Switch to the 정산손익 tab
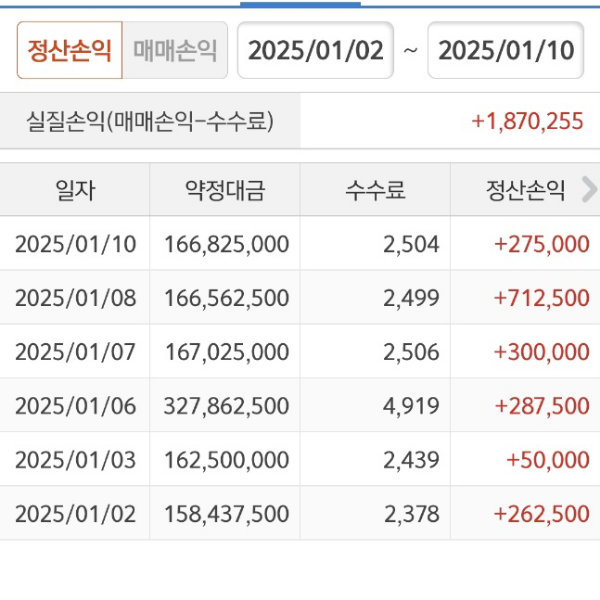 coord(69,50)
